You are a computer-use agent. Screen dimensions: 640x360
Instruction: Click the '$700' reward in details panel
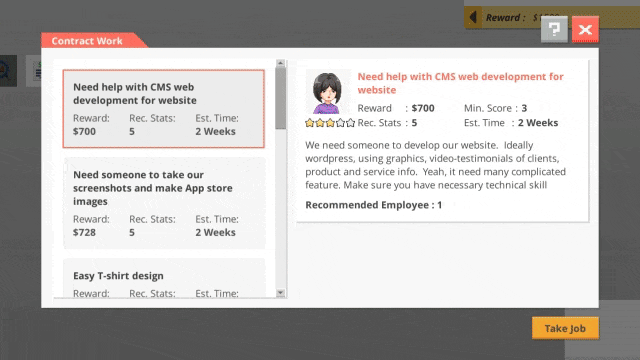tap(423, 108)
